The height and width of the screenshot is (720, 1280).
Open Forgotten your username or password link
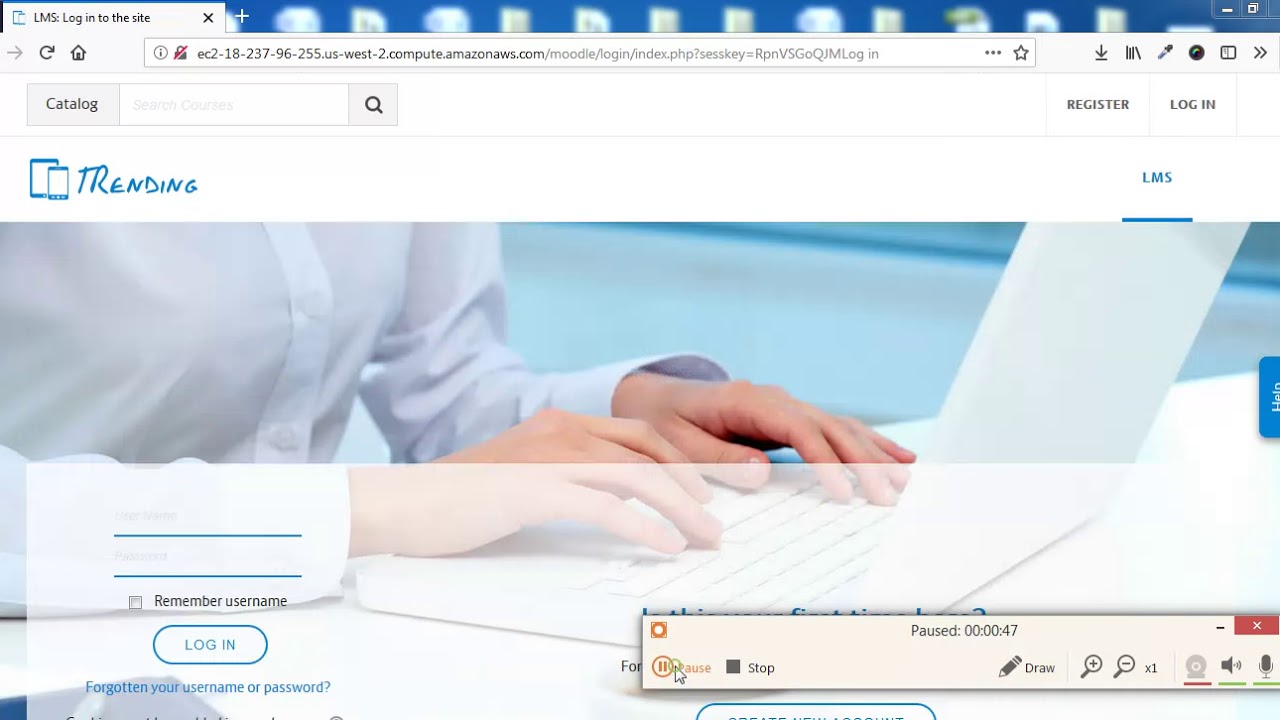point(208,687)
